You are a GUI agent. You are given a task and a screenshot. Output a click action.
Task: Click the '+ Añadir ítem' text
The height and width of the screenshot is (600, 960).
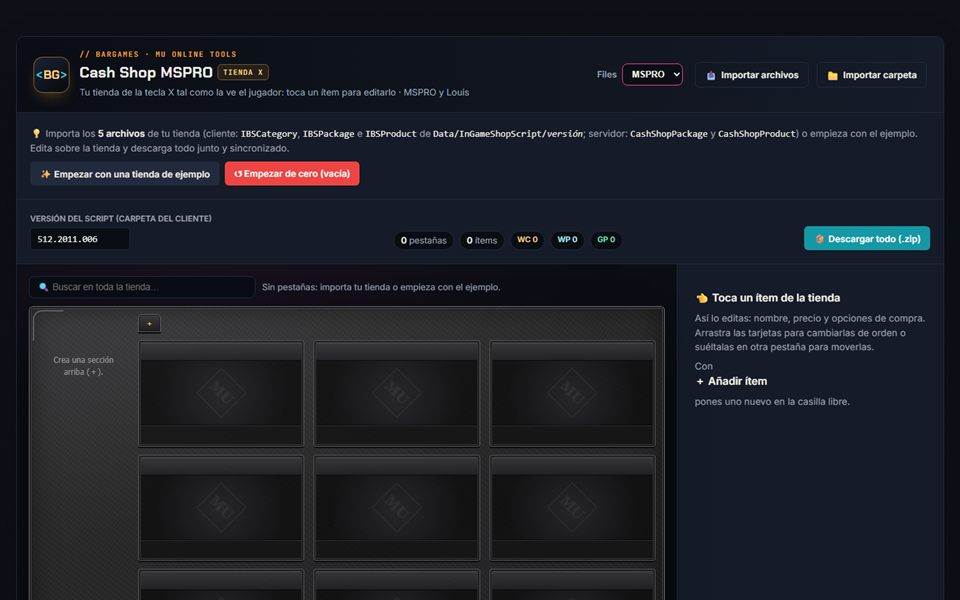pos(731,381)
